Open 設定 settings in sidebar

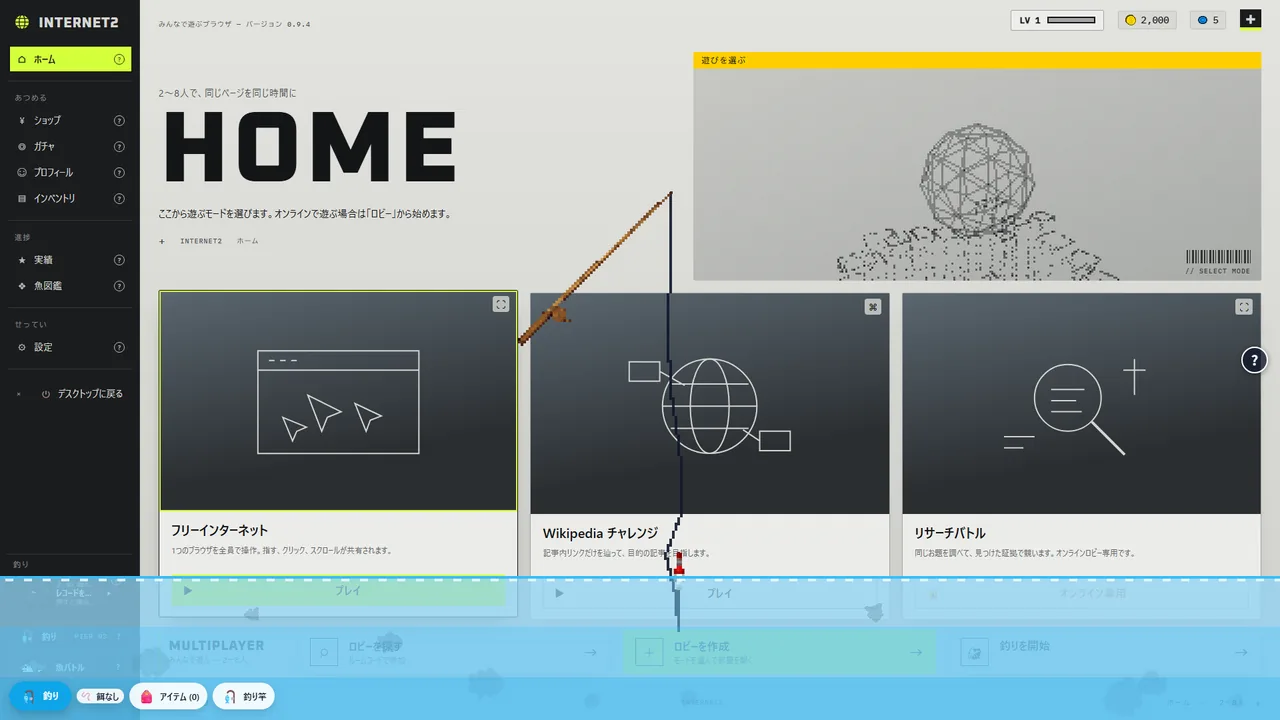[x=71, y=347]
